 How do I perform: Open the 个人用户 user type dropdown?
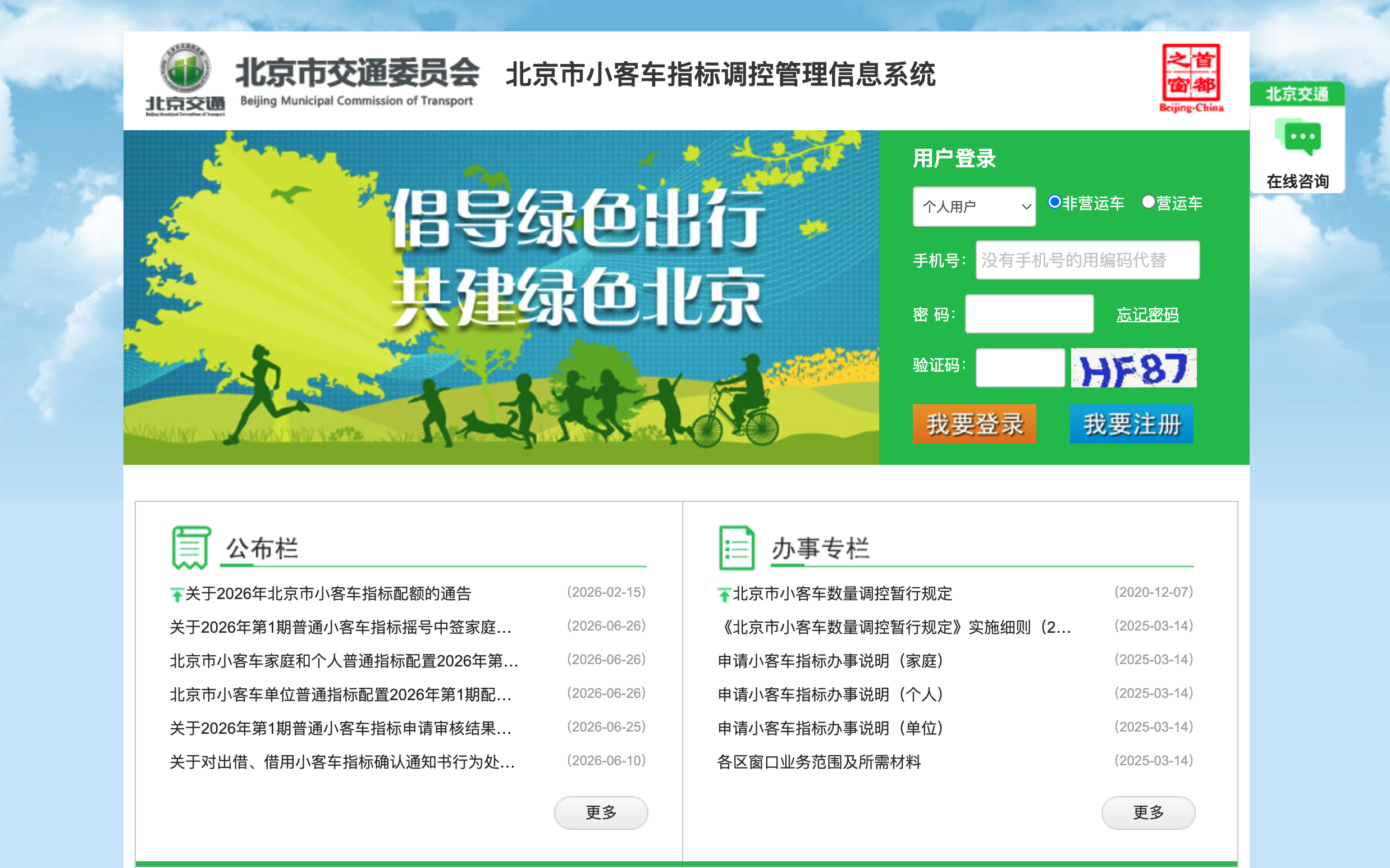974,206
